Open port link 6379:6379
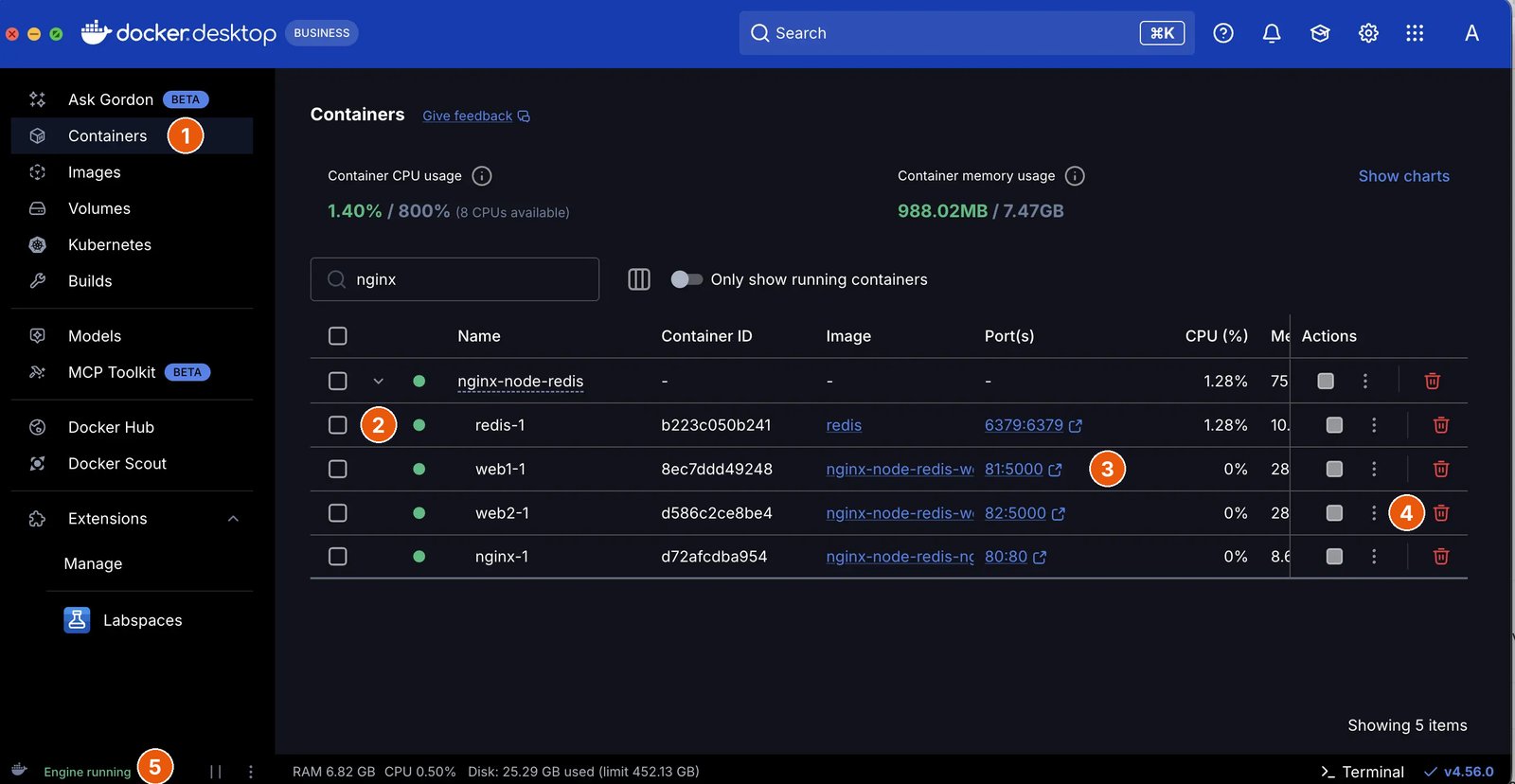This screenshot has width=1515, height=784. pyautogui.click(x=1033, y=425)
